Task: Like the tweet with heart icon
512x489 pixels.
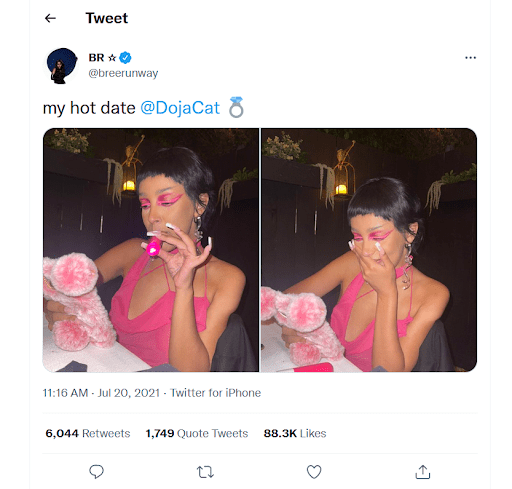Action: [x=314, y=472]
